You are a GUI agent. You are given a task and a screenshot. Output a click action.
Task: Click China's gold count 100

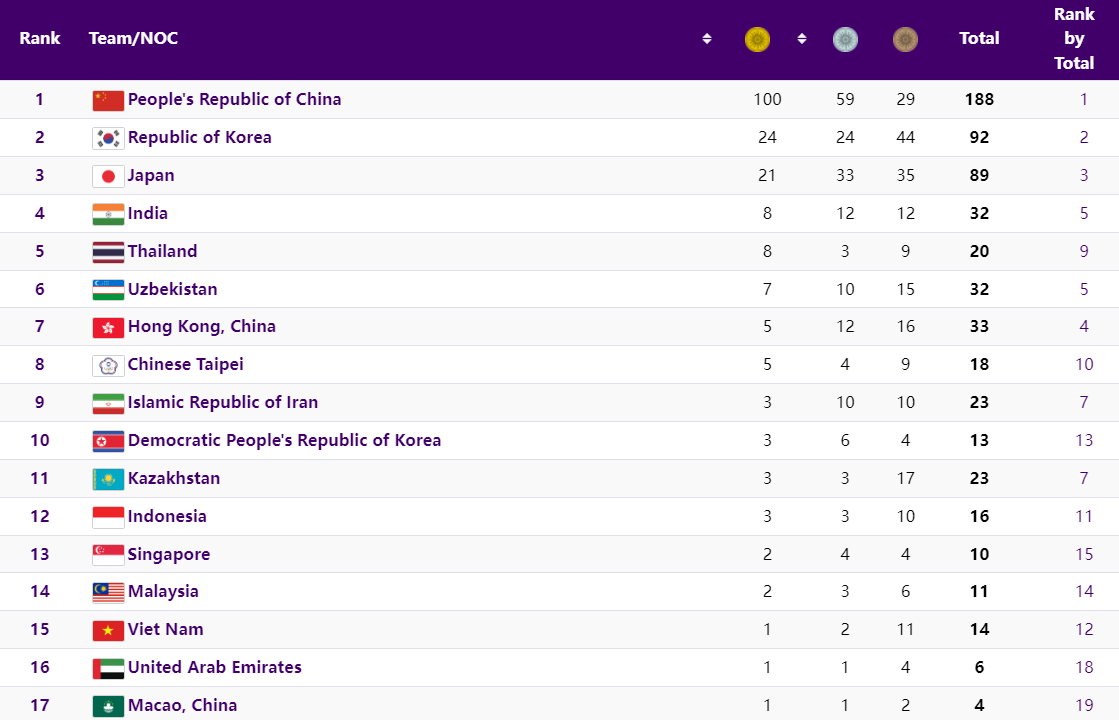tap(767, 99)
